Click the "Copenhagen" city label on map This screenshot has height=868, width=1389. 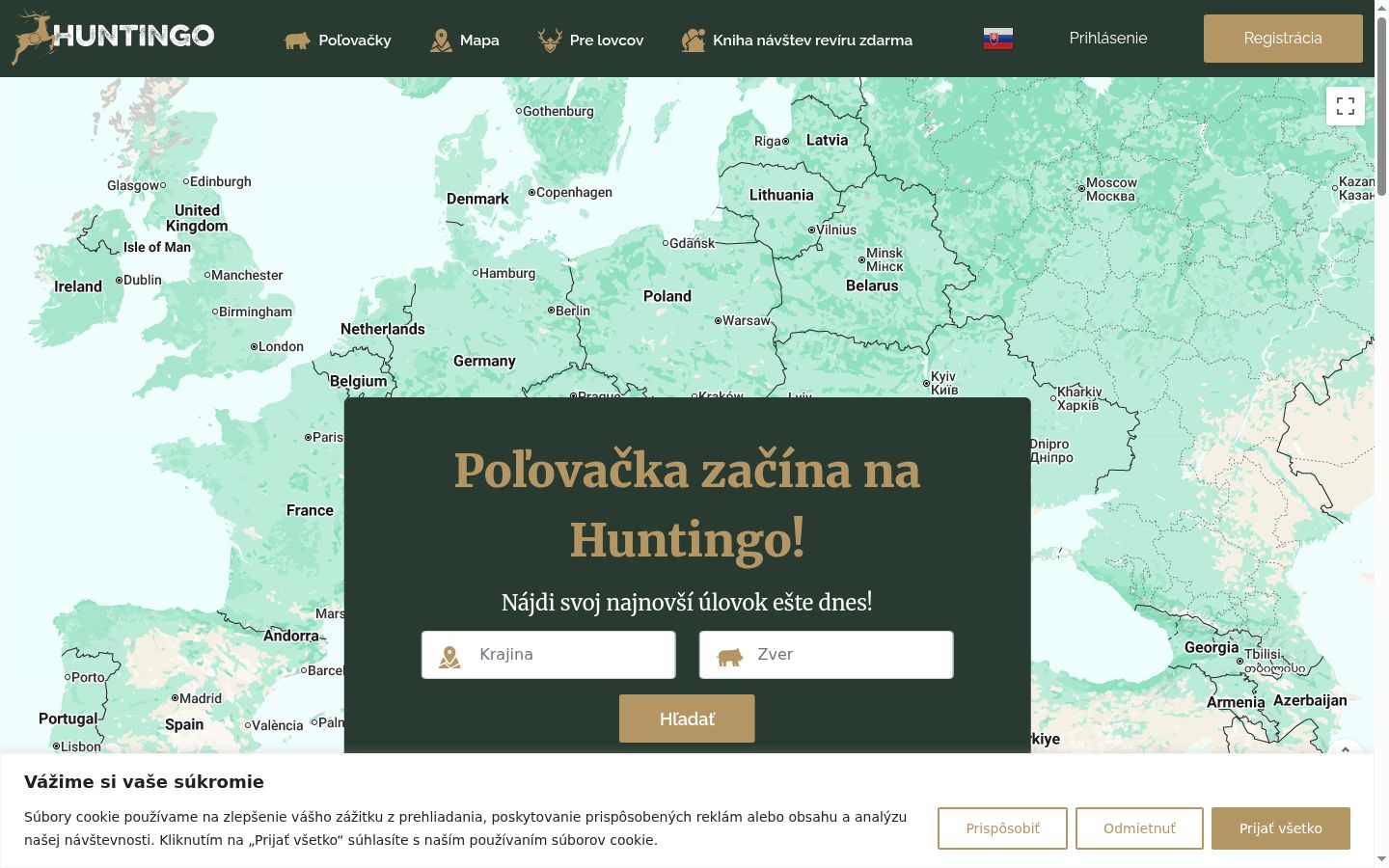pyautogui.click(x=574, y=192)
